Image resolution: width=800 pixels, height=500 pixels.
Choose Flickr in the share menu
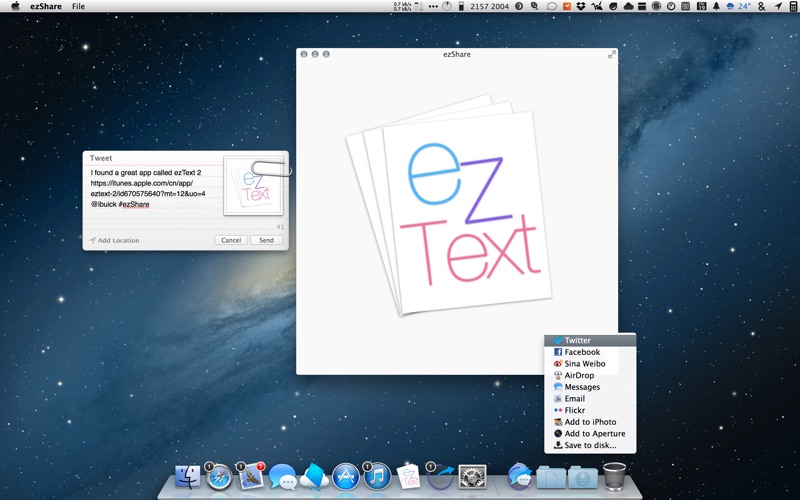coord(590,410)
